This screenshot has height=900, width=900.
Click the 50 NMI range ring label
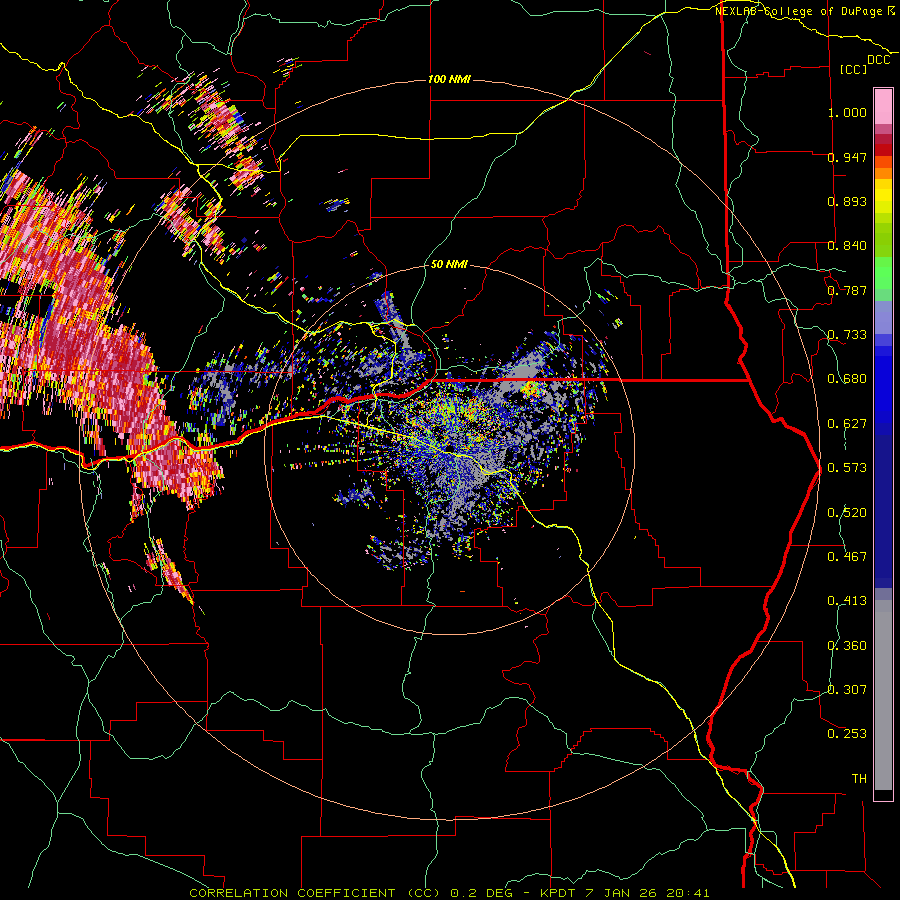click(x=449, y=264)
